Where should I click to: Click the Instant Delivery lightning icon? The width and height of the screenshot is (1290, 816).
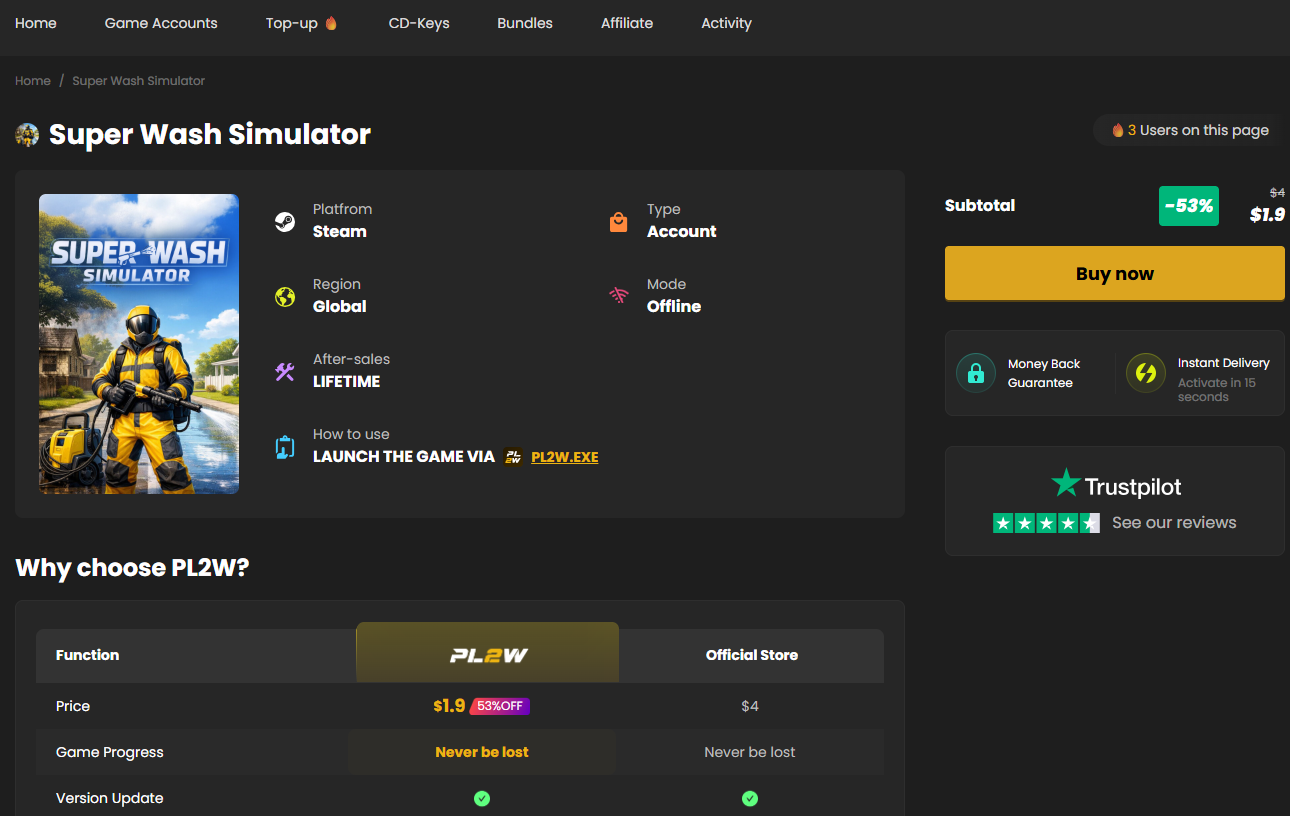(1146, 373)
